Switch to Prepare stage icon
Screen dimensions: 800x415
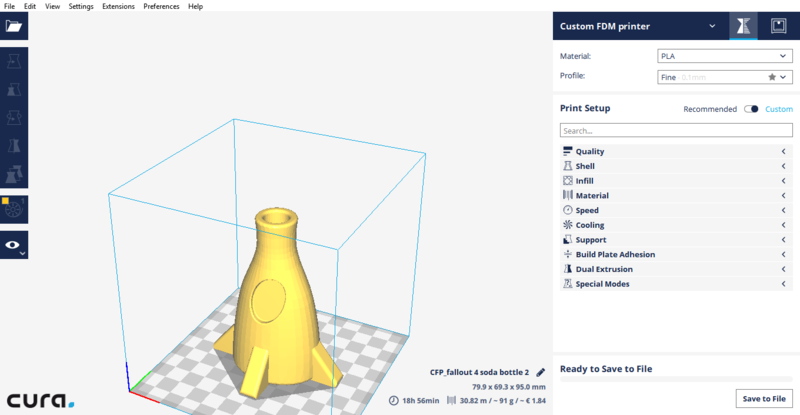coord(743,26)
